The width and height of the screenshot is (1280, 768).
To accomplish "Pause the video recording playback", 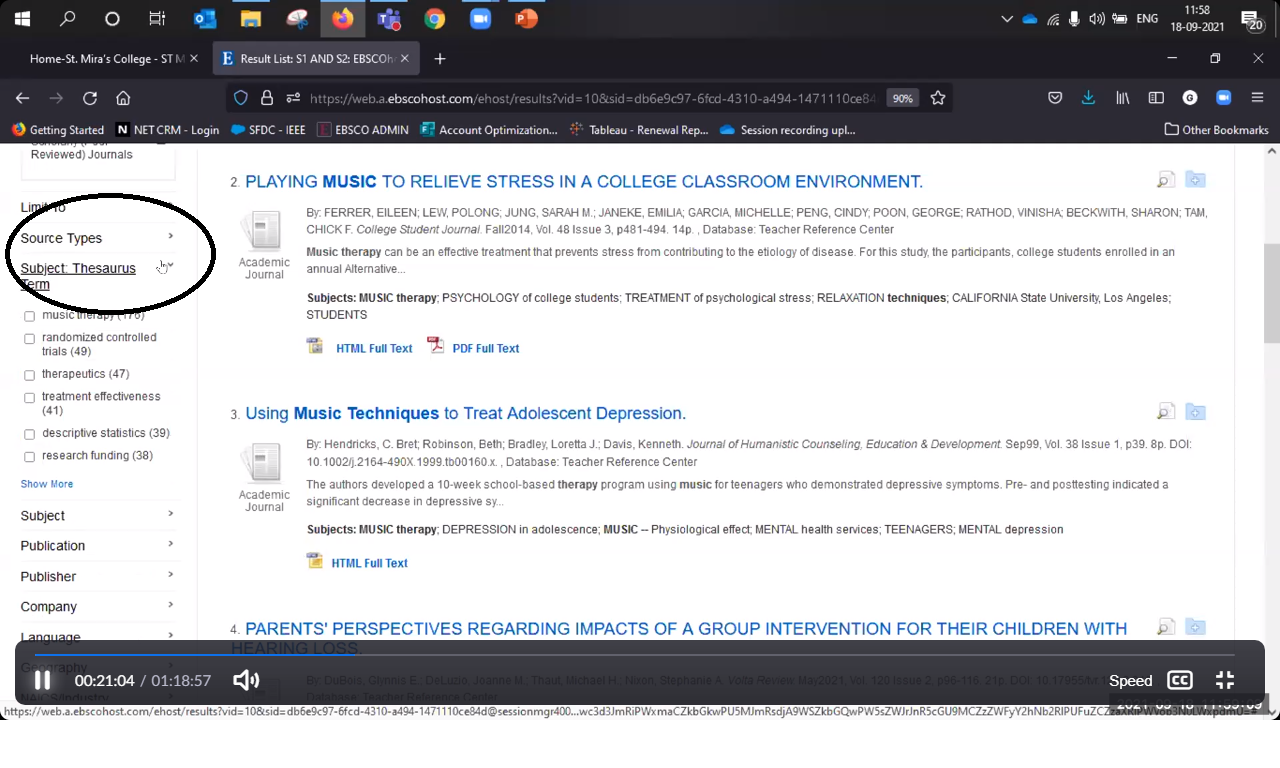I will click(42, 680).
